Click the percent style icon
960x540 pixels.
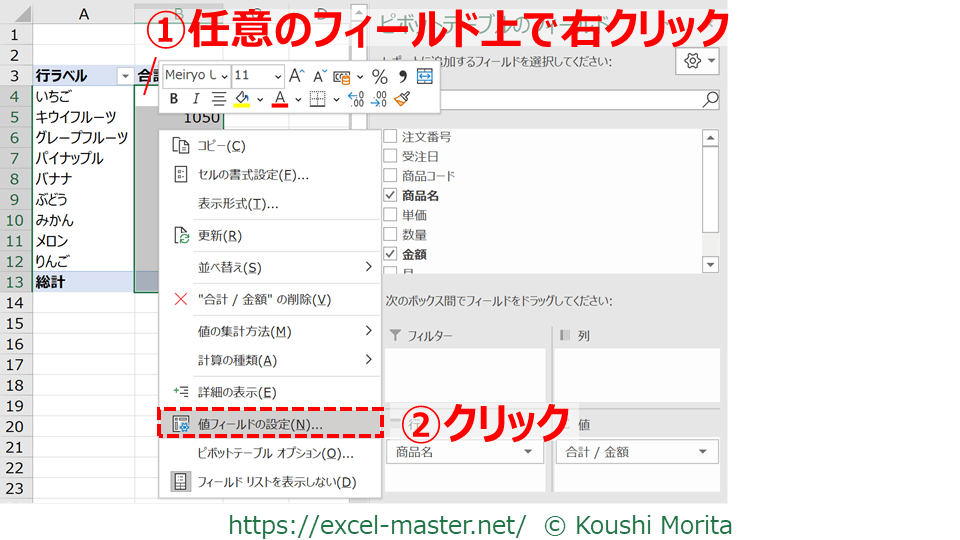click(379, 76)
